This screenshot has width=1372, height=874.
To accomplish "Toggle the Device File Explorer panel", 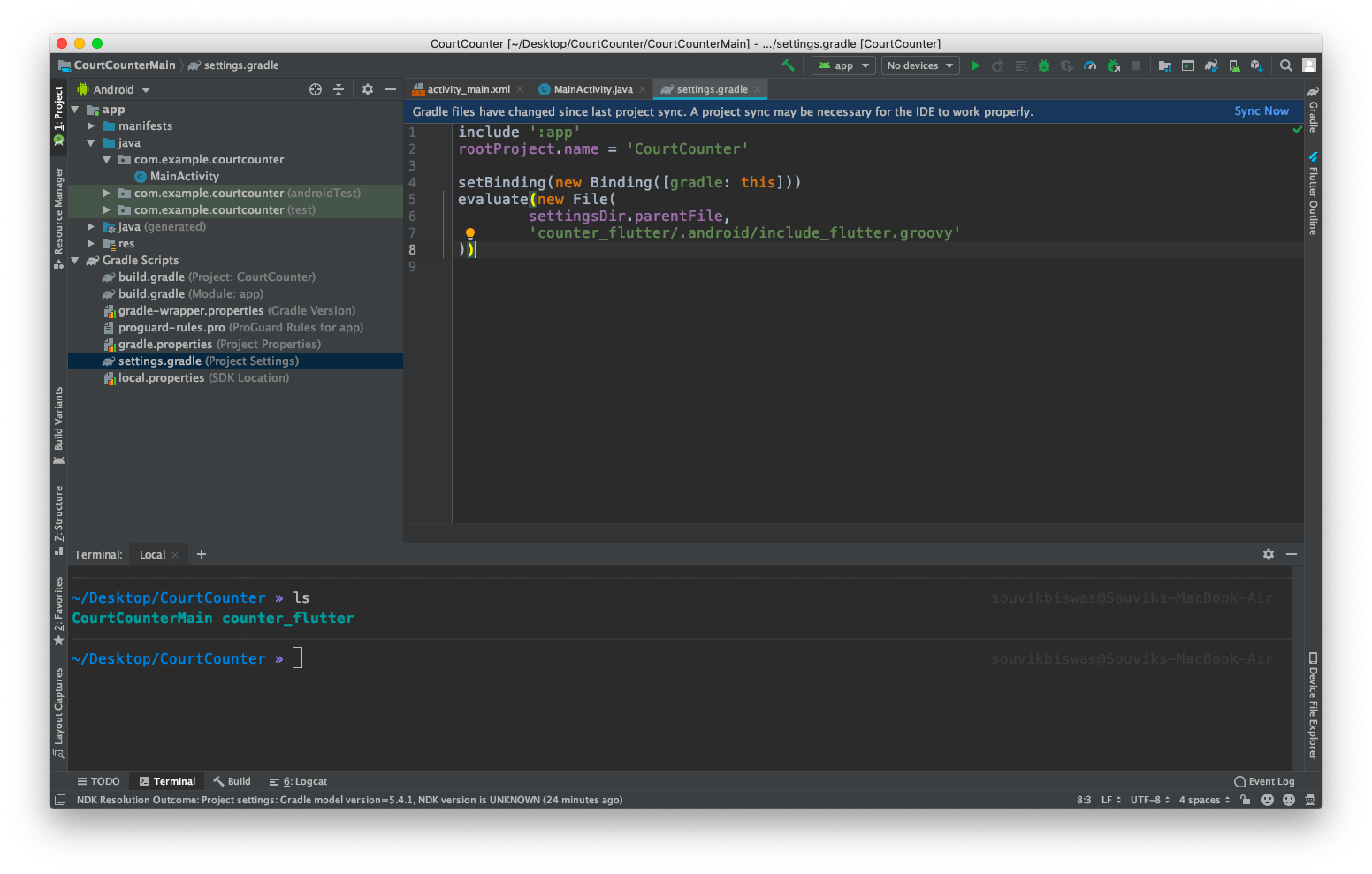I will tap(1314, 705).
